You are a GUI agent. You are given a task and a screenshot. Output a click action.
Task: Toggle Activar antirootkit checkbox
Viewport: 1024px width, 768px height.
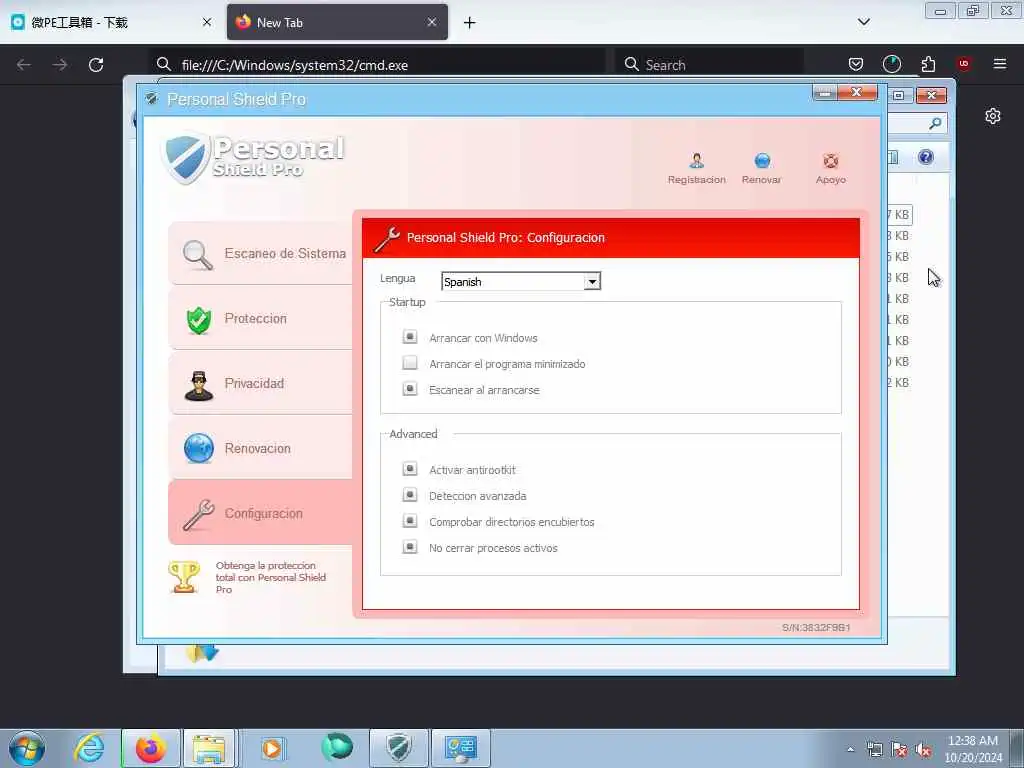point(409,469)
